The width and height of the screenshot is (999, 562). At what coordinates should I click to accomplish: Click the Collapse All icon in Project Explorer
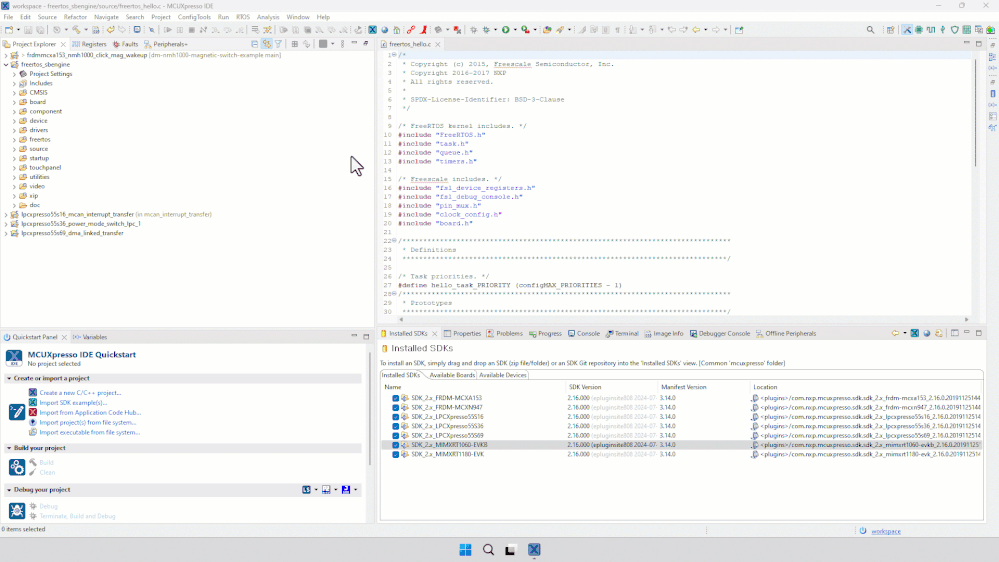254,44
